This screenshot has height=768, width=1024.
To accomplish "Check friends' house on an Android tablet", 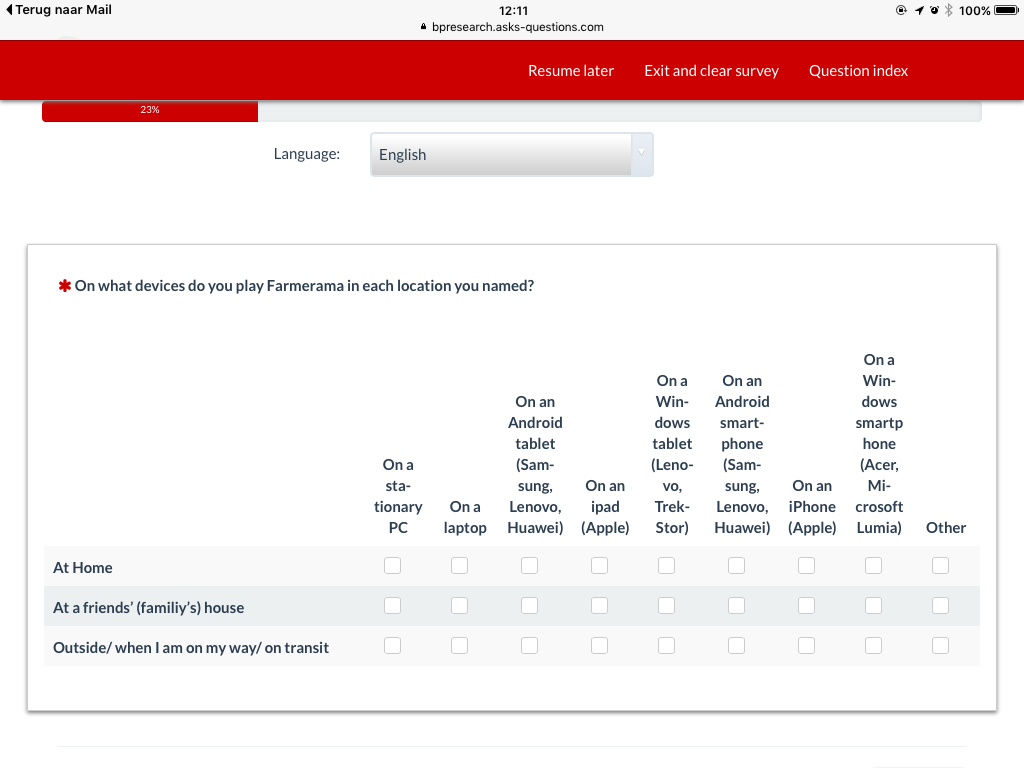I will [530, 606].
